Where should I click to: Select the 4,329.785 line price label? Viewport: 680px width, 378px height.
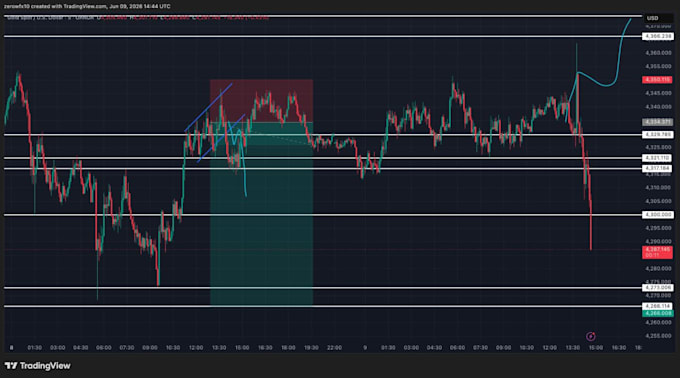point(657,135)
